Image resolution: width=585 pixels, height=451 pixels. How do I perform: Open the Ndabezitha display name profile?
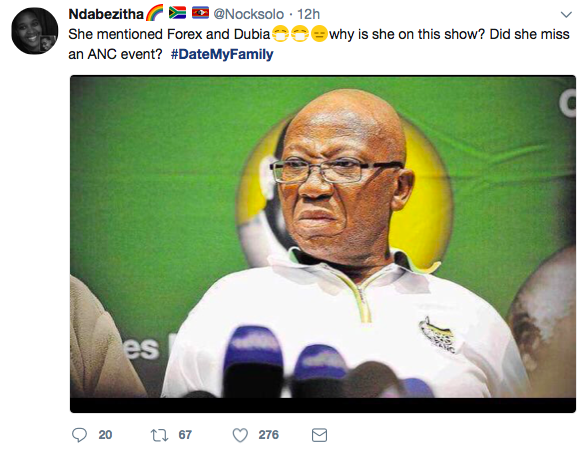[106, 14]
